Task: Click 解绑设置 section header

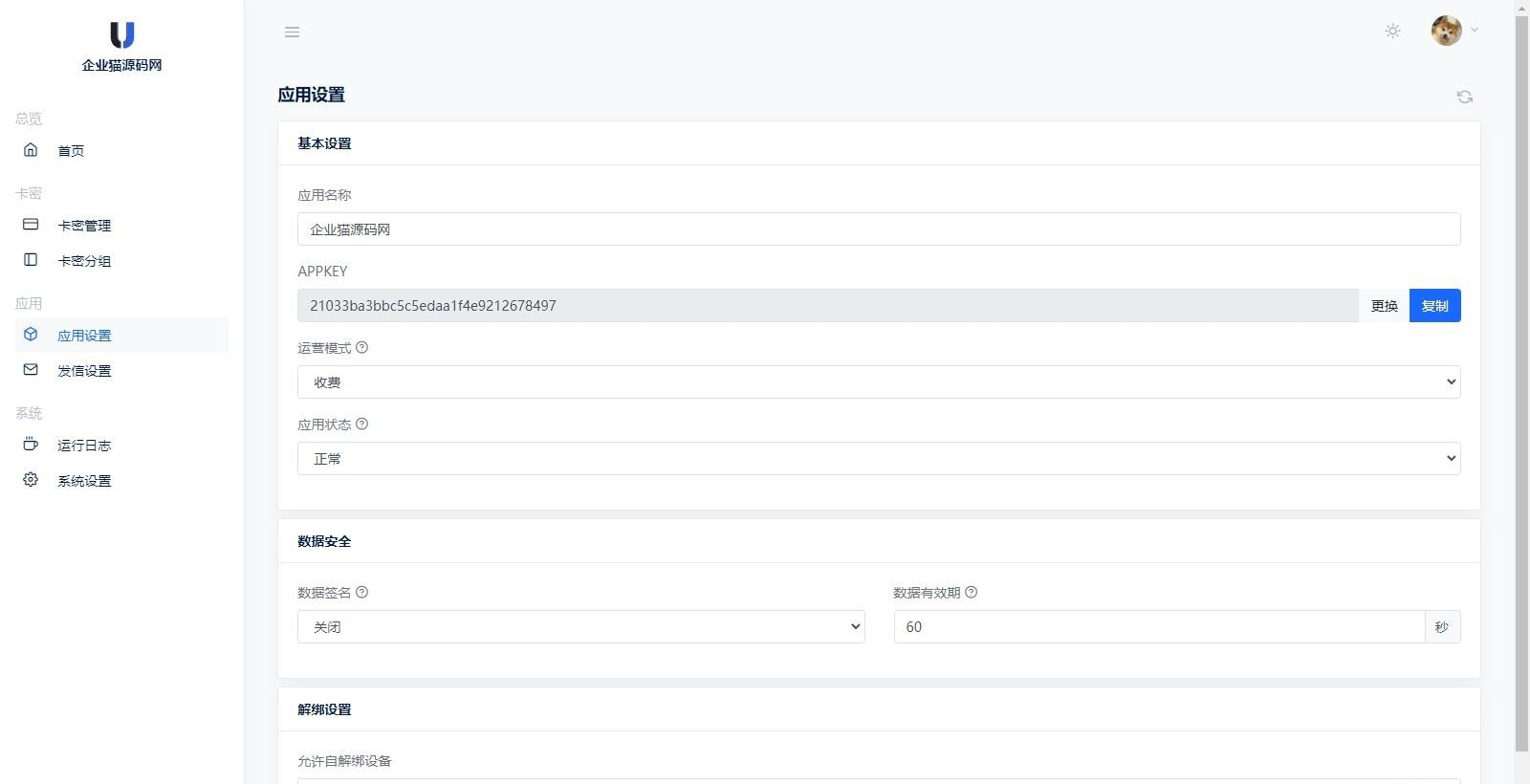Action: tap(324, 709)
